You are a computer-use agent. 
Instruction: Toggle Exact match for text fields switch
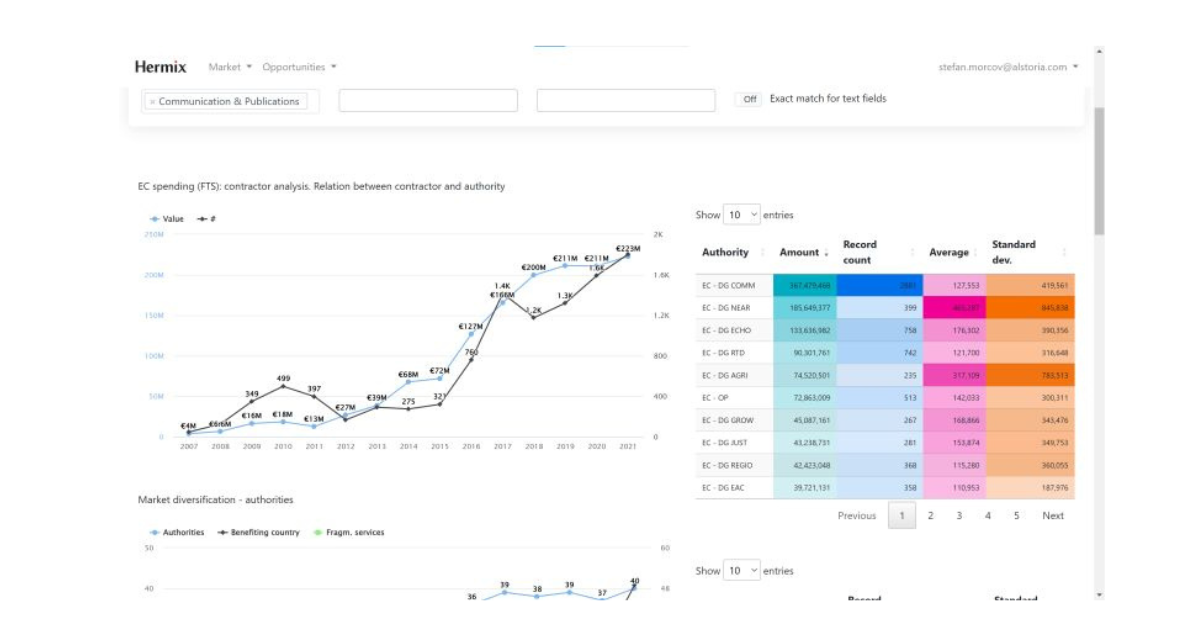tap(749, 99)
